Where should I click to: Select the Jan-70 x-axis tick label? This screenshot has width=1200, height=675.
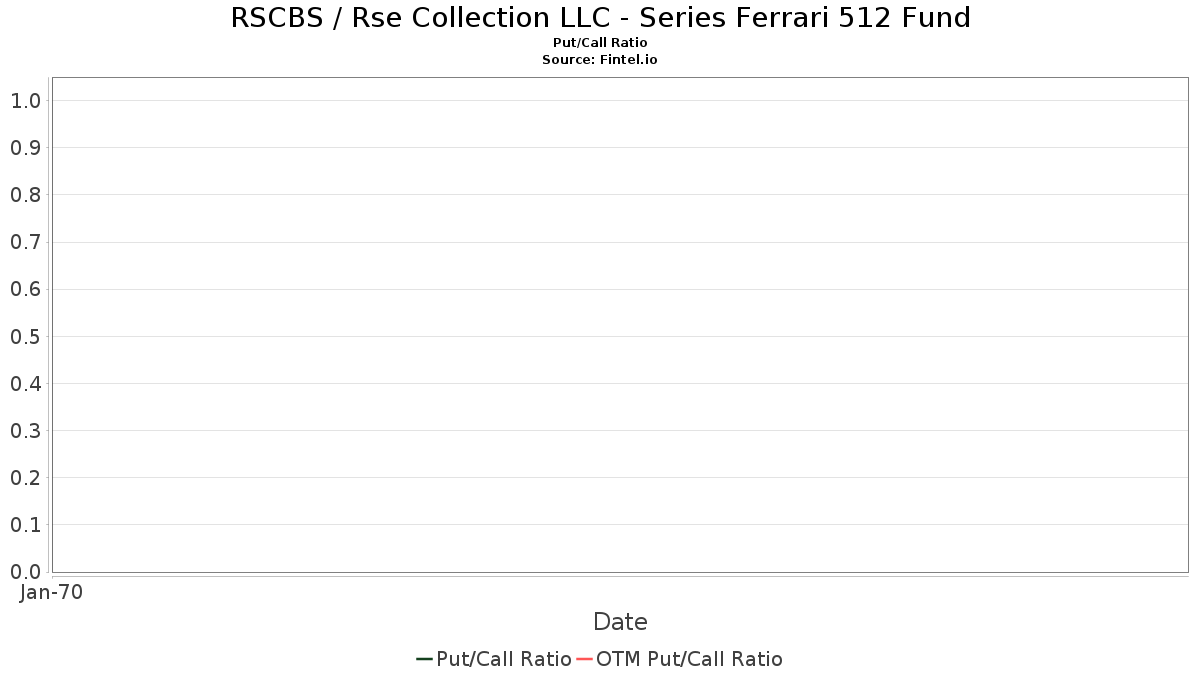click(x=51, y=592)
